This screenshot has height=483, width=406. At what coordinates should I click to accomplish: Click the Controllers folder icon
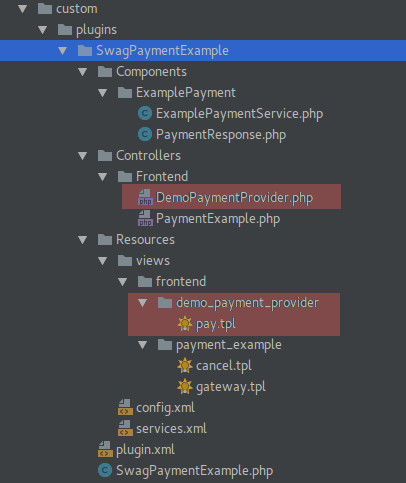105,156
